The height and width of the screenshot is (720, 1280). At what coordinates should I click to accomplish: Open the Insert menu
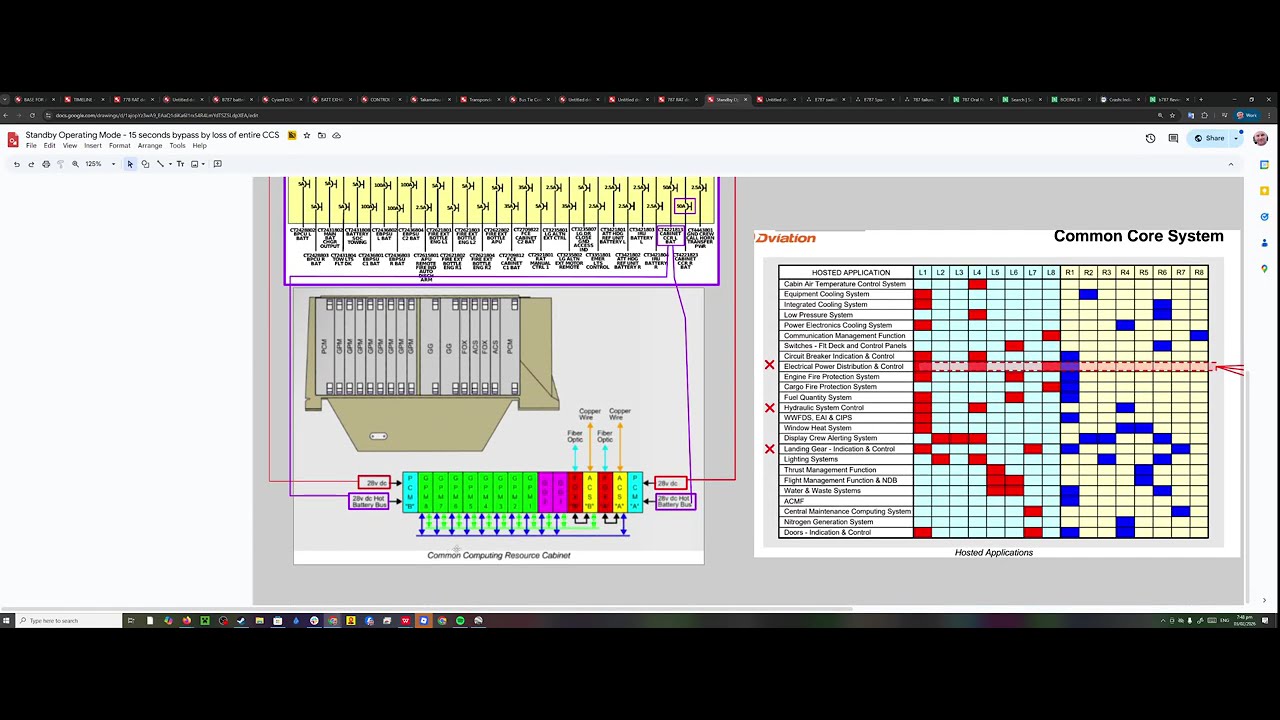click(93, 146)
